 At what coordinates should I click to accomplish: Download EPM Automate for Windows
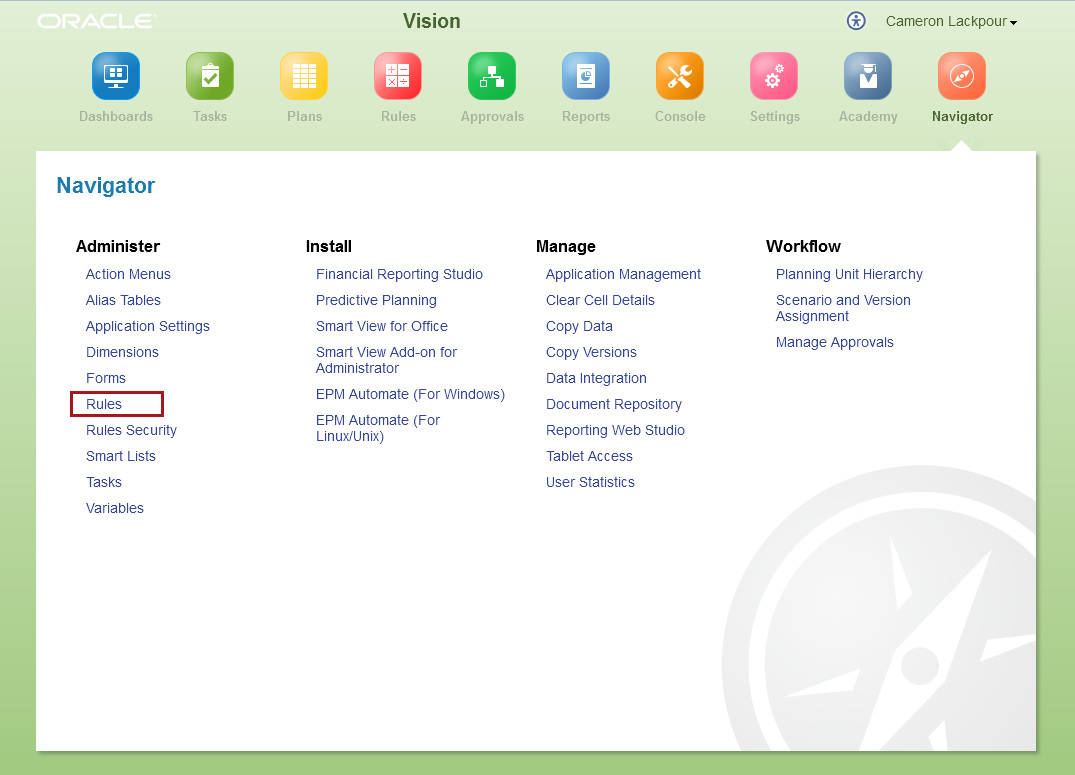tap(410, 394)
